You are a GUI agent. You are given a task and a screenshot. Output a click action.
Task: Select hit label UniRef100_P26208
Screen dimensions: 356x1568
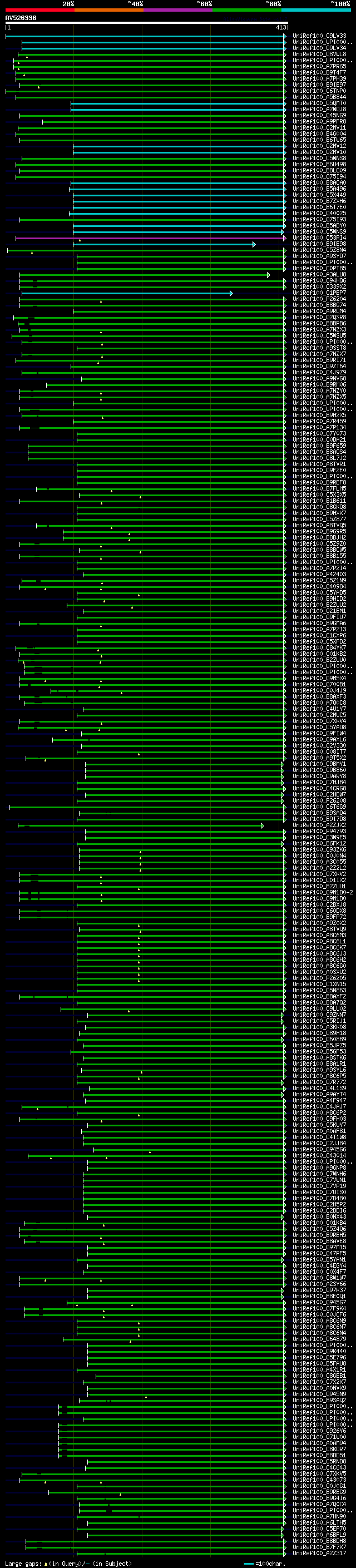pyautogui.click(x=319, y=801)
